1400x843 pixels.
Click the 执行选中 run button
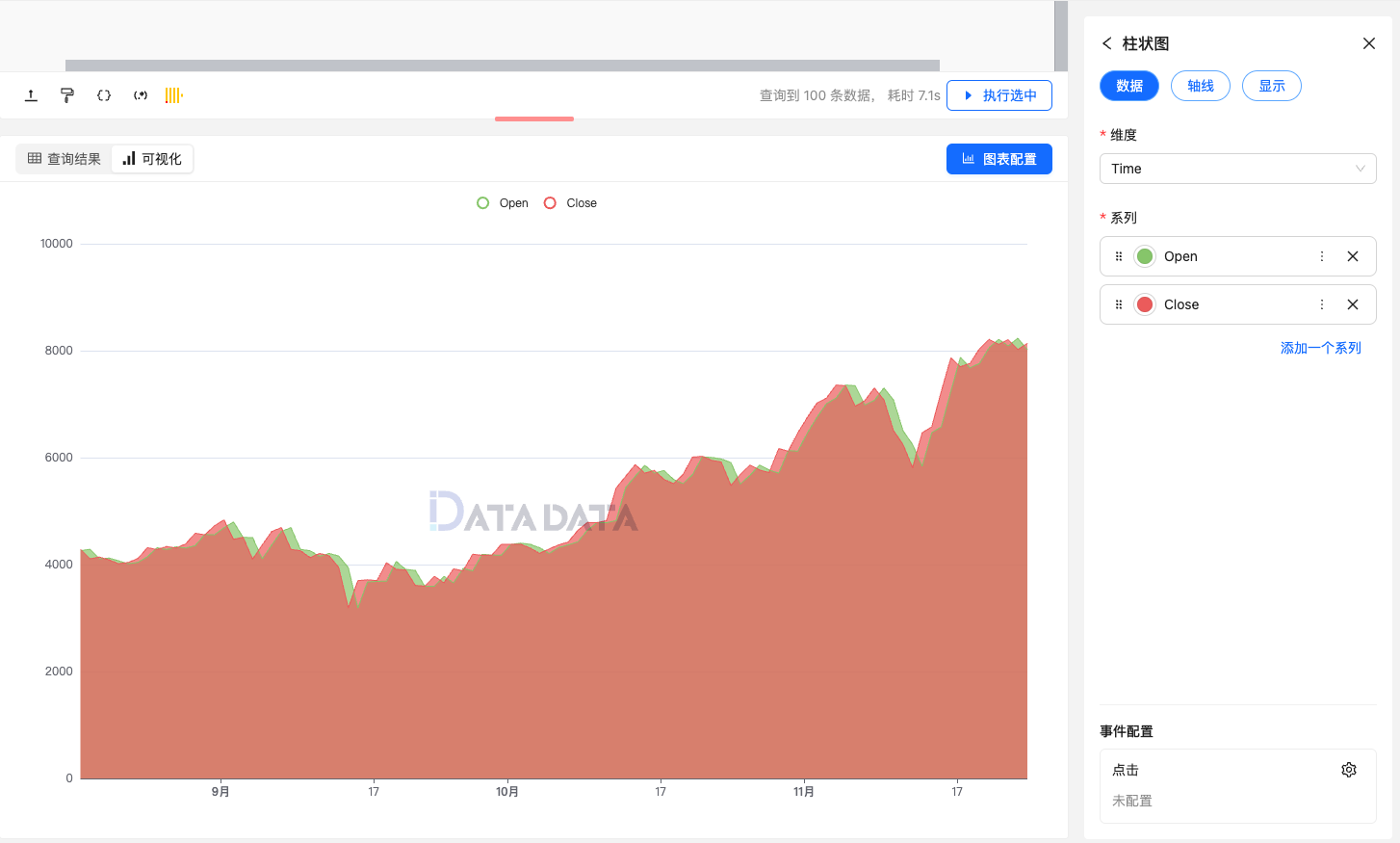tap(999, 94)
